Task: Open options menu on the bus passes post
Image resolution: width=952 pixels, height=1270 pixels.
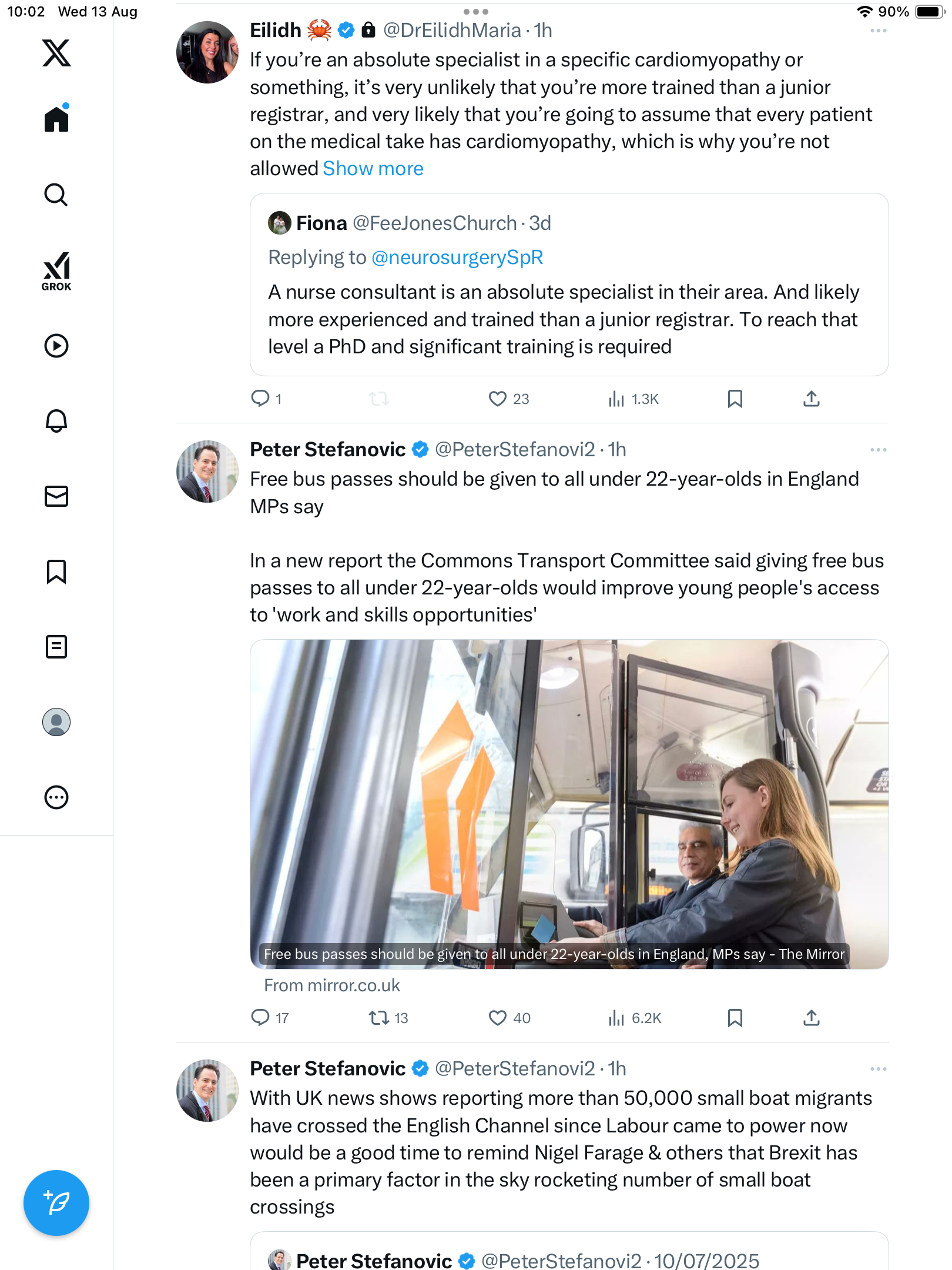Action: [878, 450]
